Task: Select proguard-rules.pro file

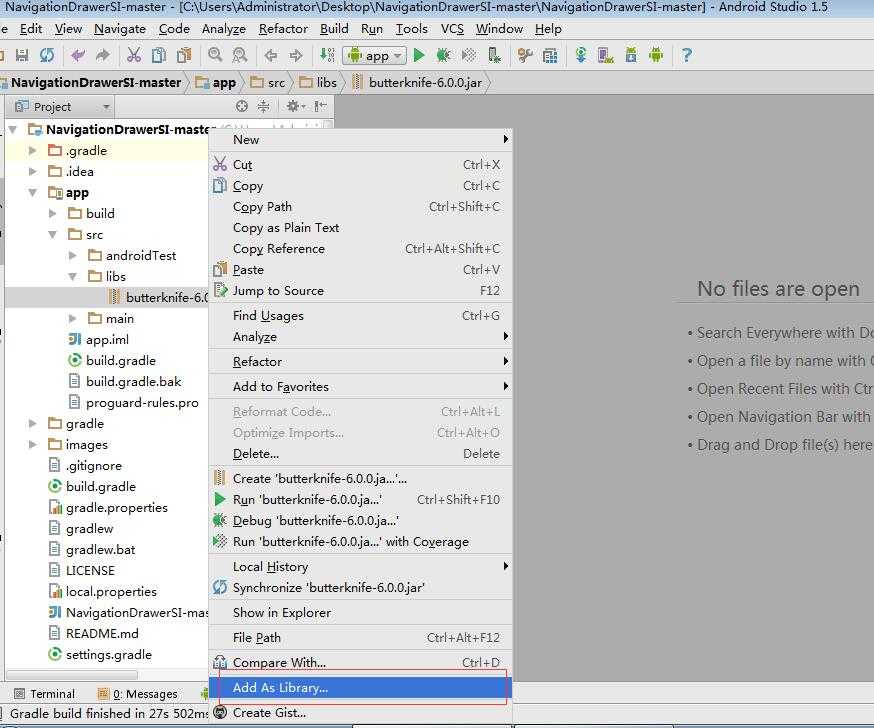Action: point(134,402)
